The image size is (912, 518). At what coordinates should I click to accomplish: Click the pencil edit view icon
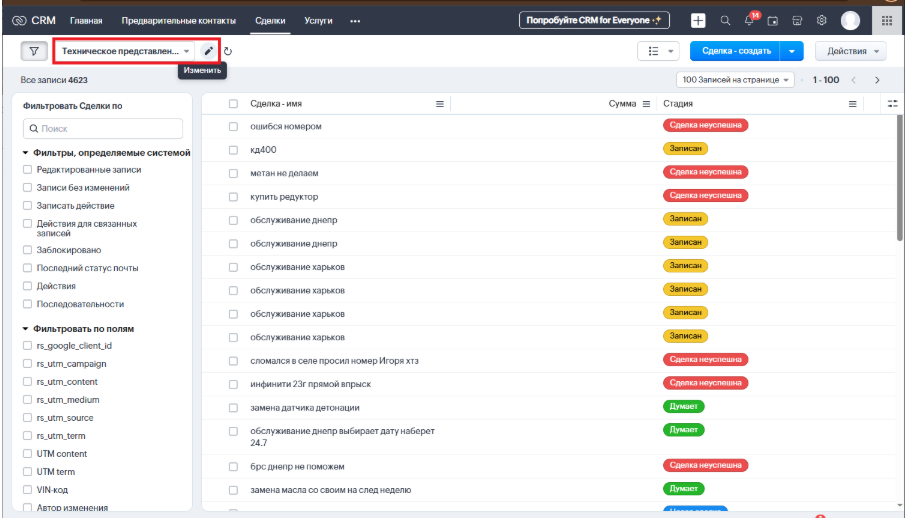pyautogui.click(x=208, y=51)
